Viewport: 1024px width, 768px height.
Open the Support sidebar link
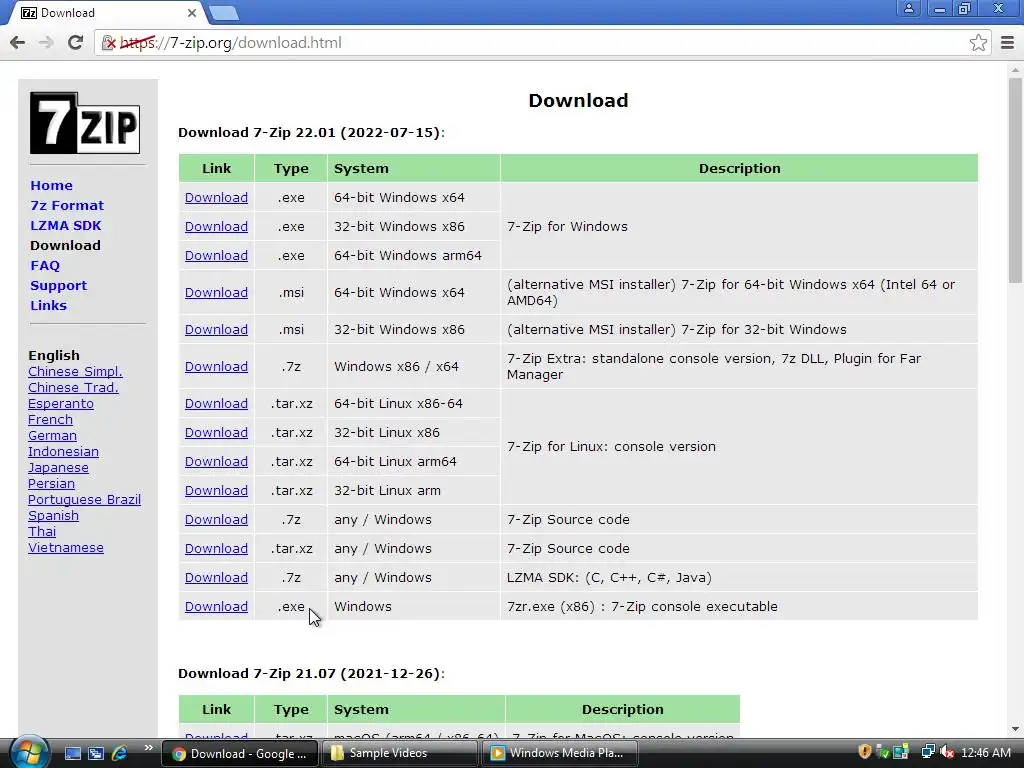[x=58, y=285]
